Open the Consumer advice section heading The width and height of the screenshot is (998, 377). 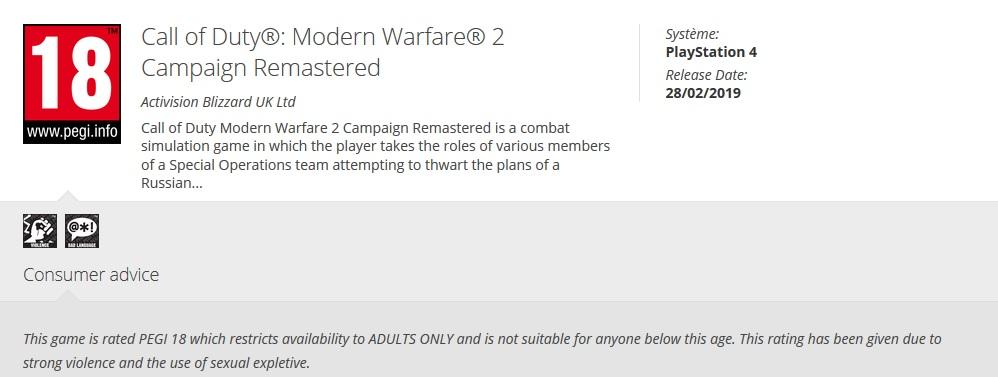click(x=91, y=275)
